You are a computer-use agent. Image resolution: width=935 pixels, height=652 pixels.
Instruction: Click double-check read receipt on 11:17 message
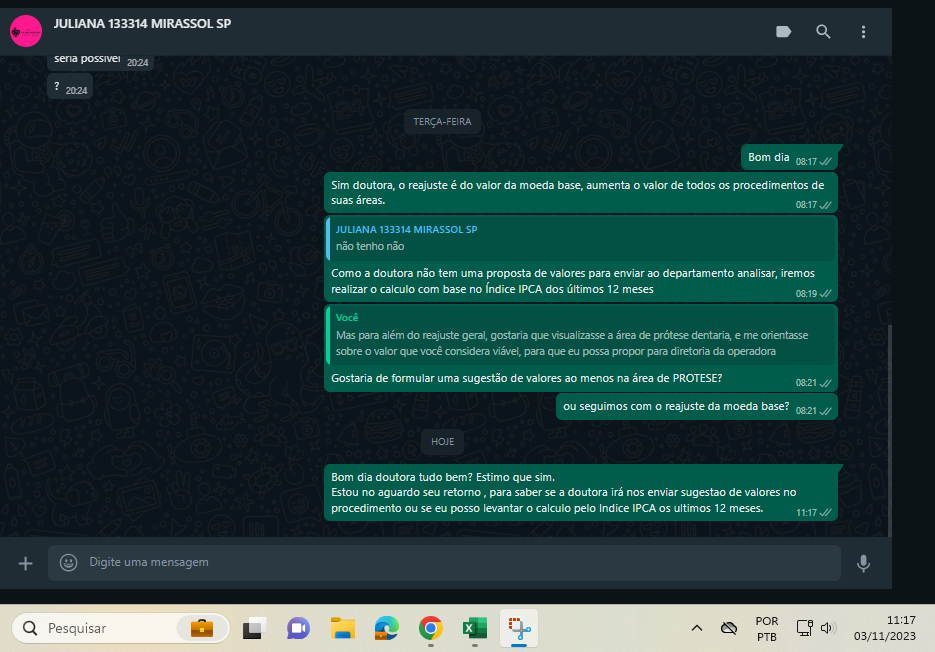coord(826,512)
